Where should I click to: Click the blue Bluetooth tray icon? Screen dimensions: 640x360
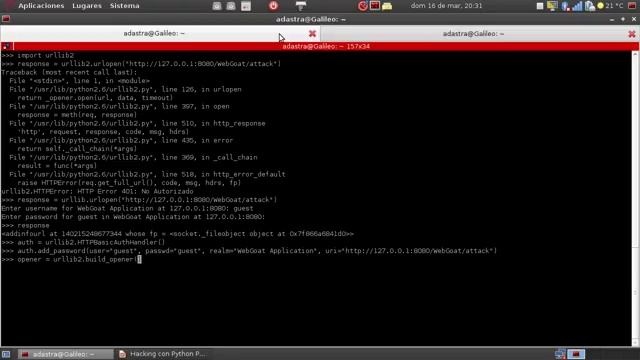tap(565, 6)
